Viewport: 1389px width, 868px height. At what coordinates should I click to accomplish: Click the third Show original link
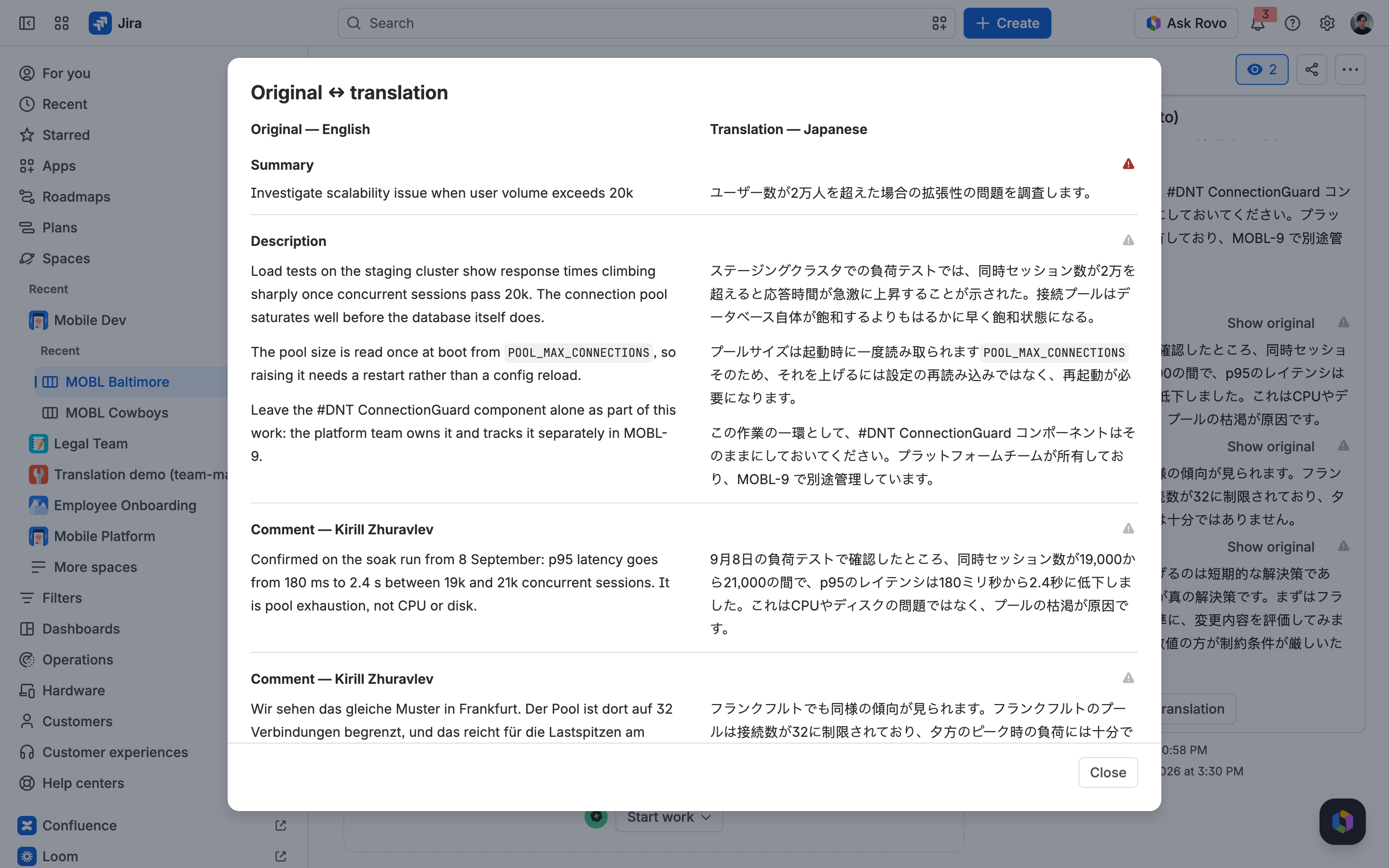pos(1270,547)
